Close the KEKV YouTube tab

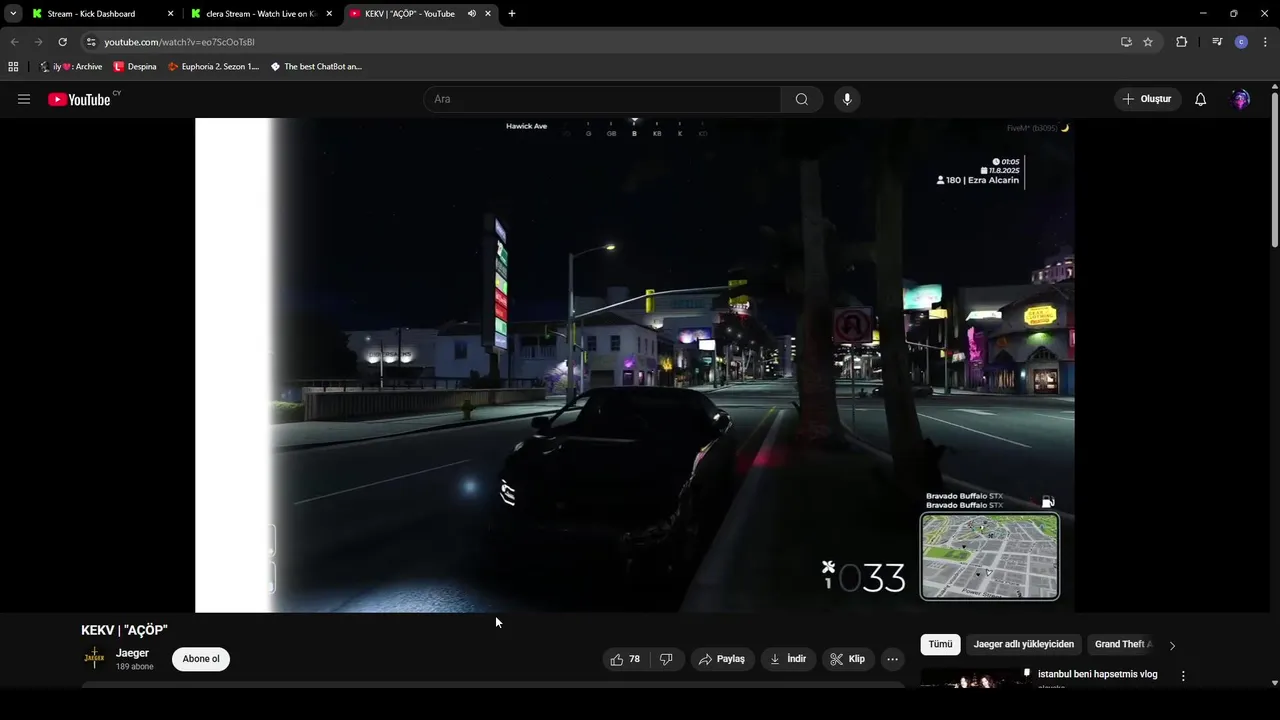tap(488, 14)
